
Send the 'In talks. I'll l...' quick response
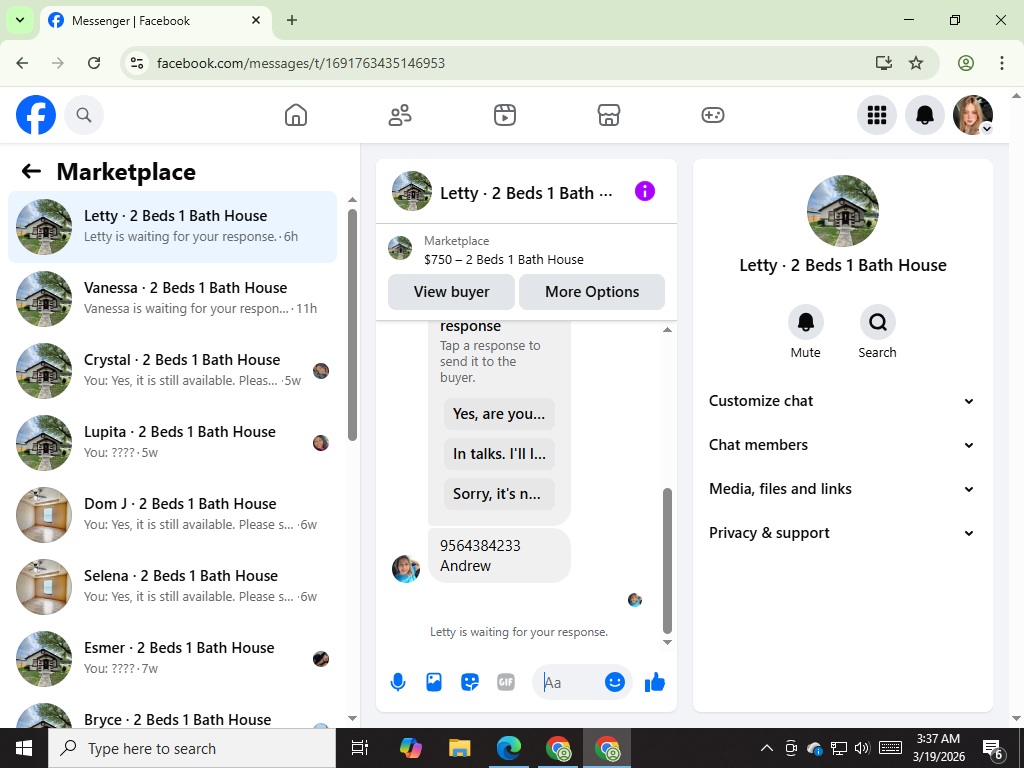499,454
